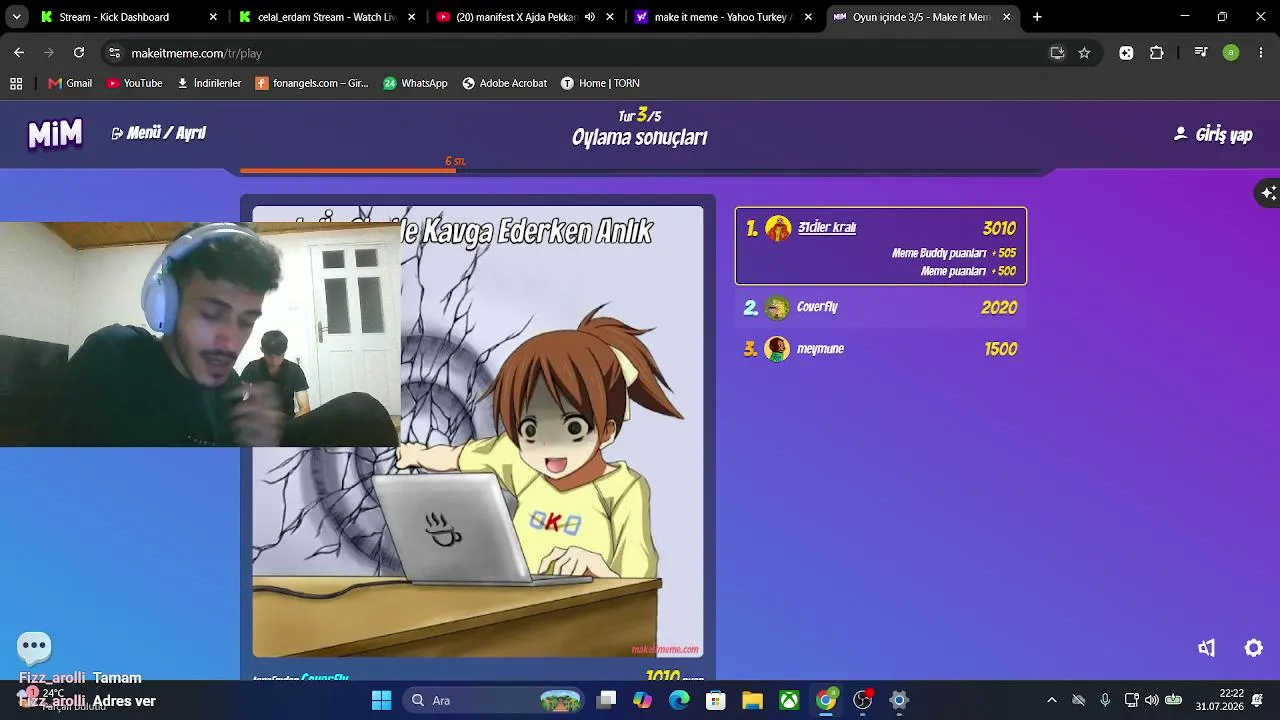This screenshot has height=720, width=1280.
Task: Open the game settings gear
Action: (x=1253, y=648)
